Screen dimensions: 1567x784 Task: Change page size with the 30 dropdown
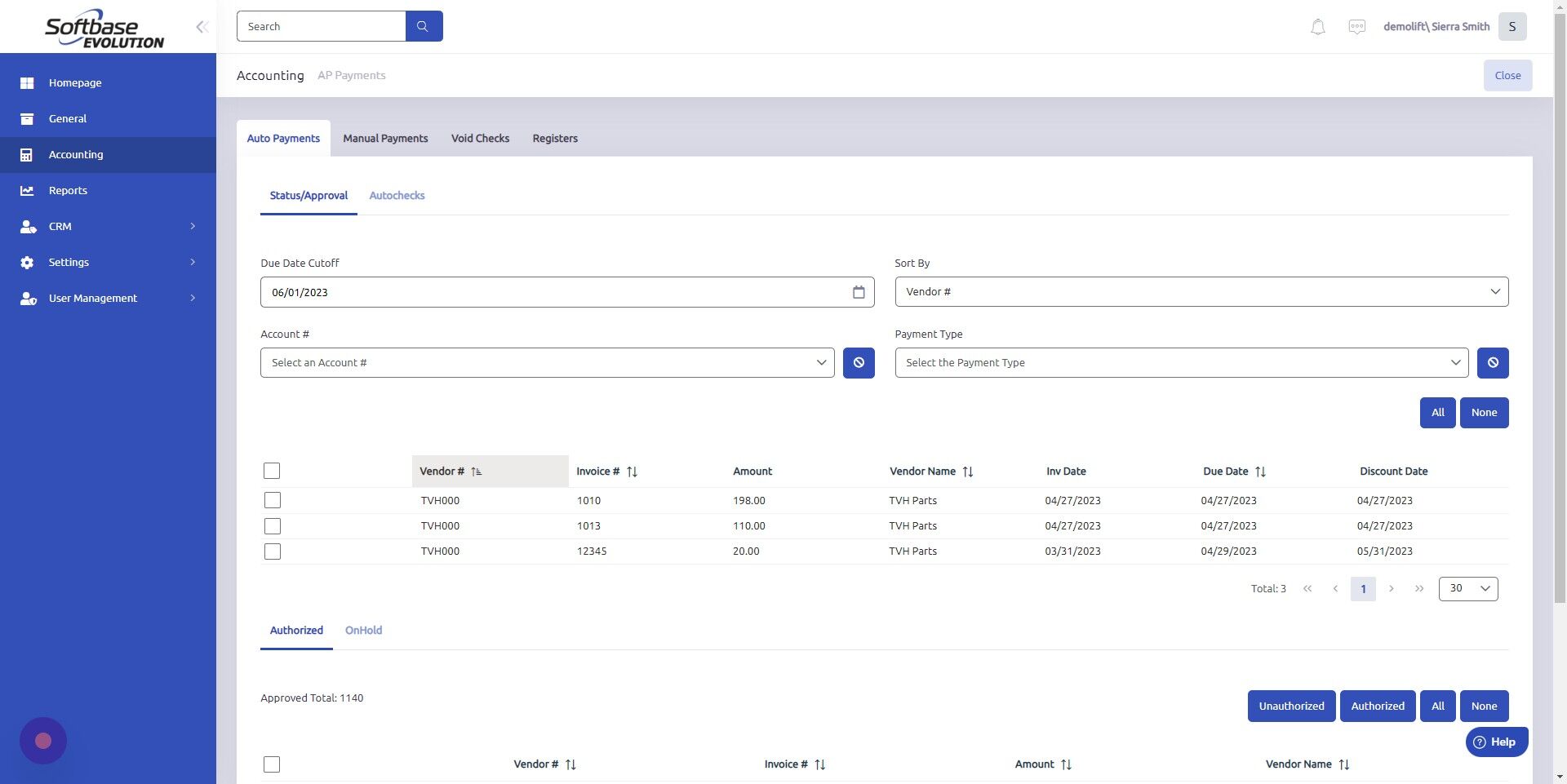tap(1467, 587)
